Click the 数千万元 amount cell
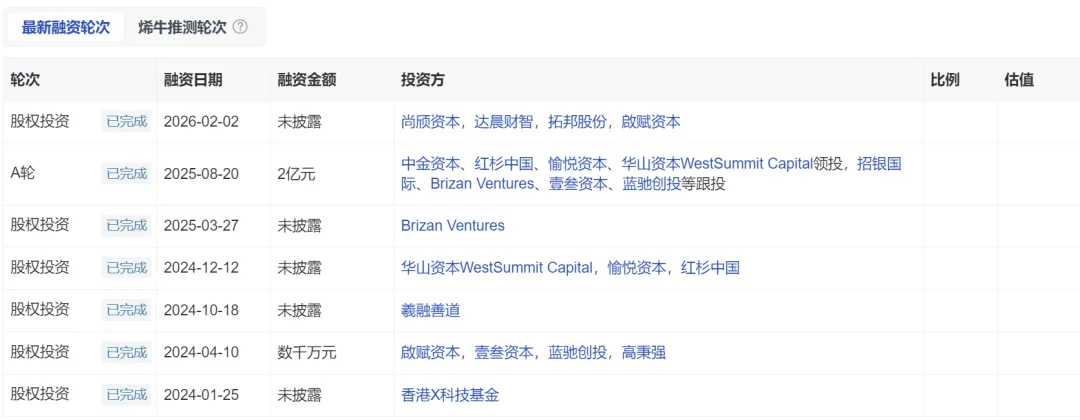Image resolution: width=1080 pixels, height=420 pixels. tap(307, 352)
